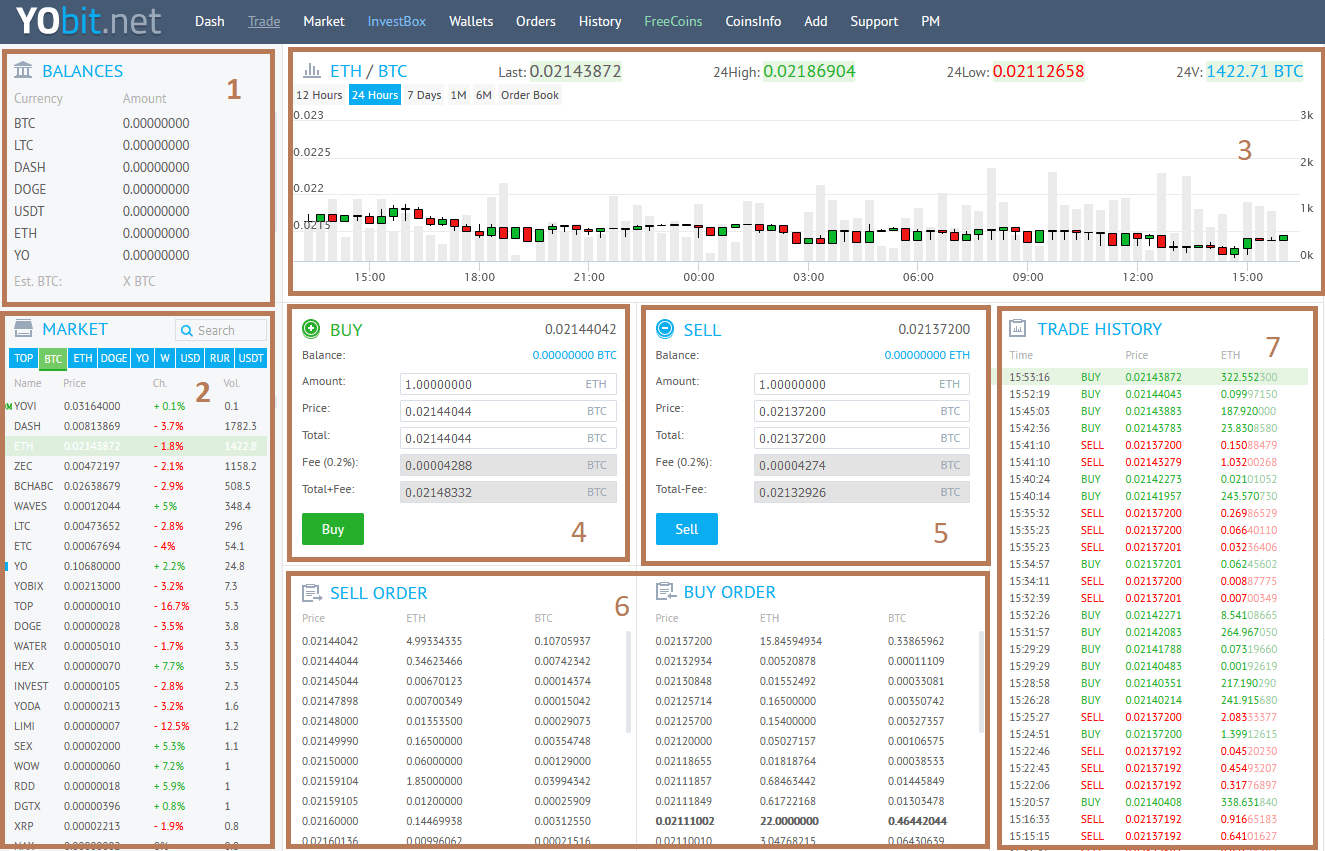Open the Wallets page
Image resolution: width=1325 pixels, height=851 pixels.
471,21
